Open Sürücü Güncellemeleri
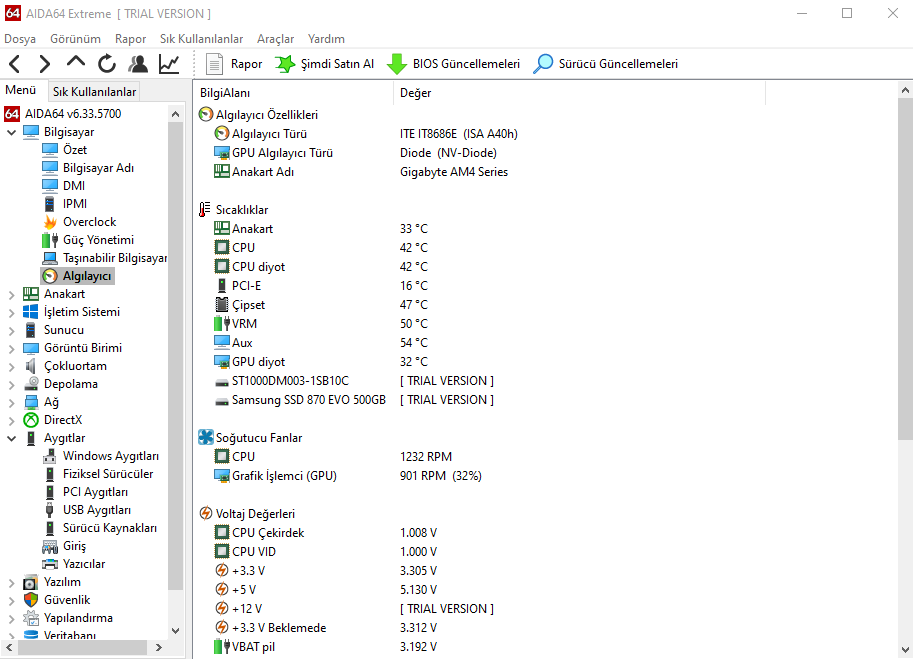 [x=606, y=63]
